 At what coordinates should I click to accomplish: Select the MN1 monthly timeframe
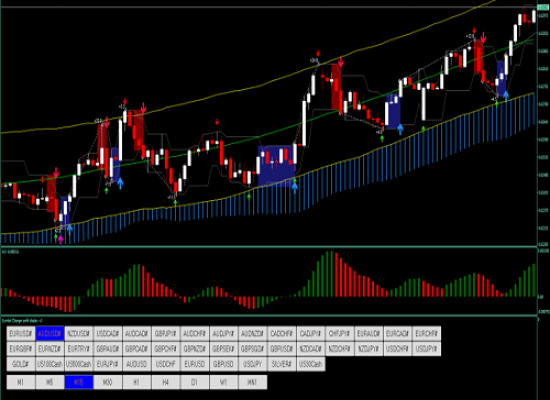pyautogui.click(x=253, y=382)
